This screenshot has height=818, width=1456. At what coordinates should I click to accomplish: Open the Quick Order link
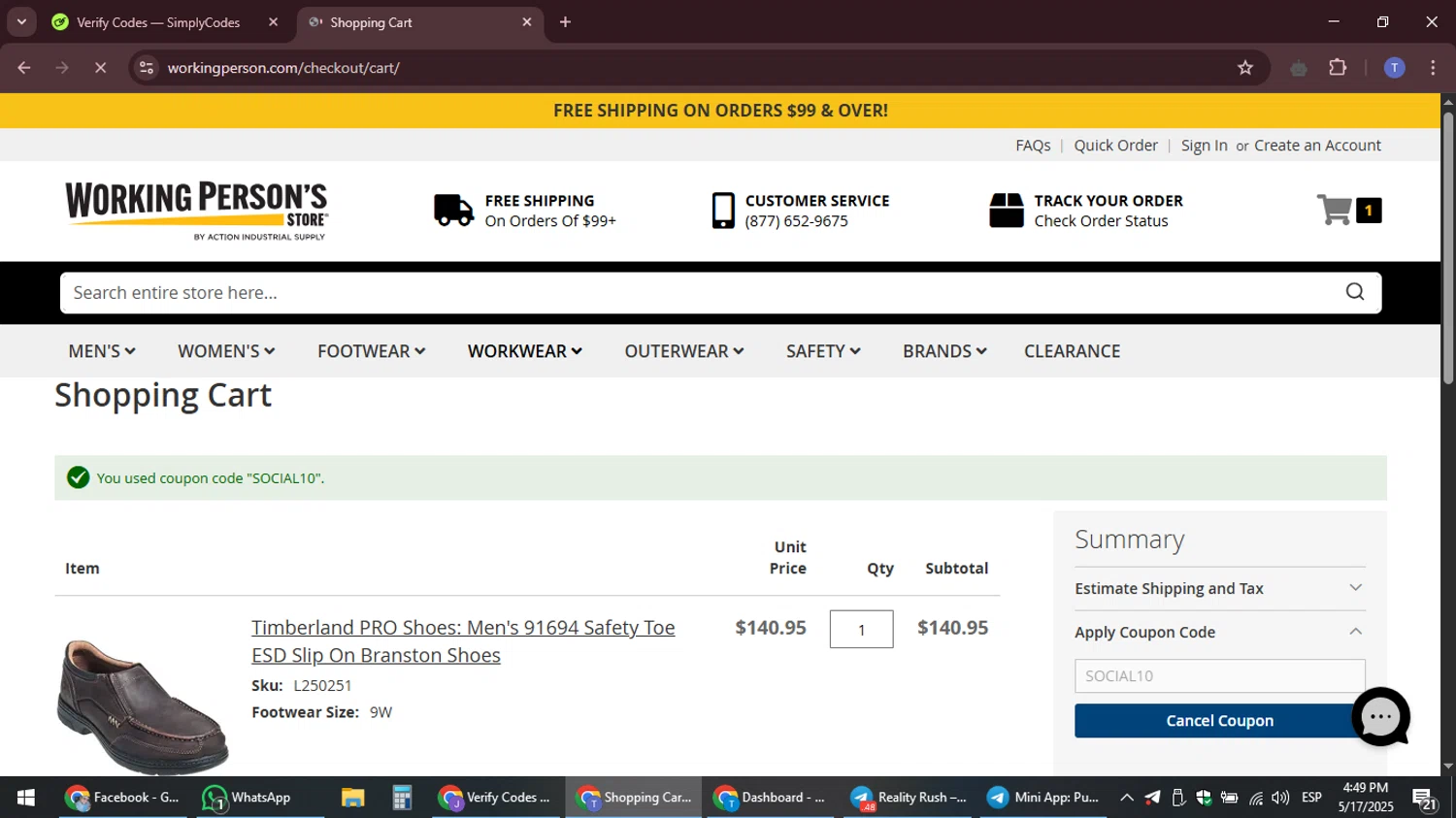point(1115,146)
